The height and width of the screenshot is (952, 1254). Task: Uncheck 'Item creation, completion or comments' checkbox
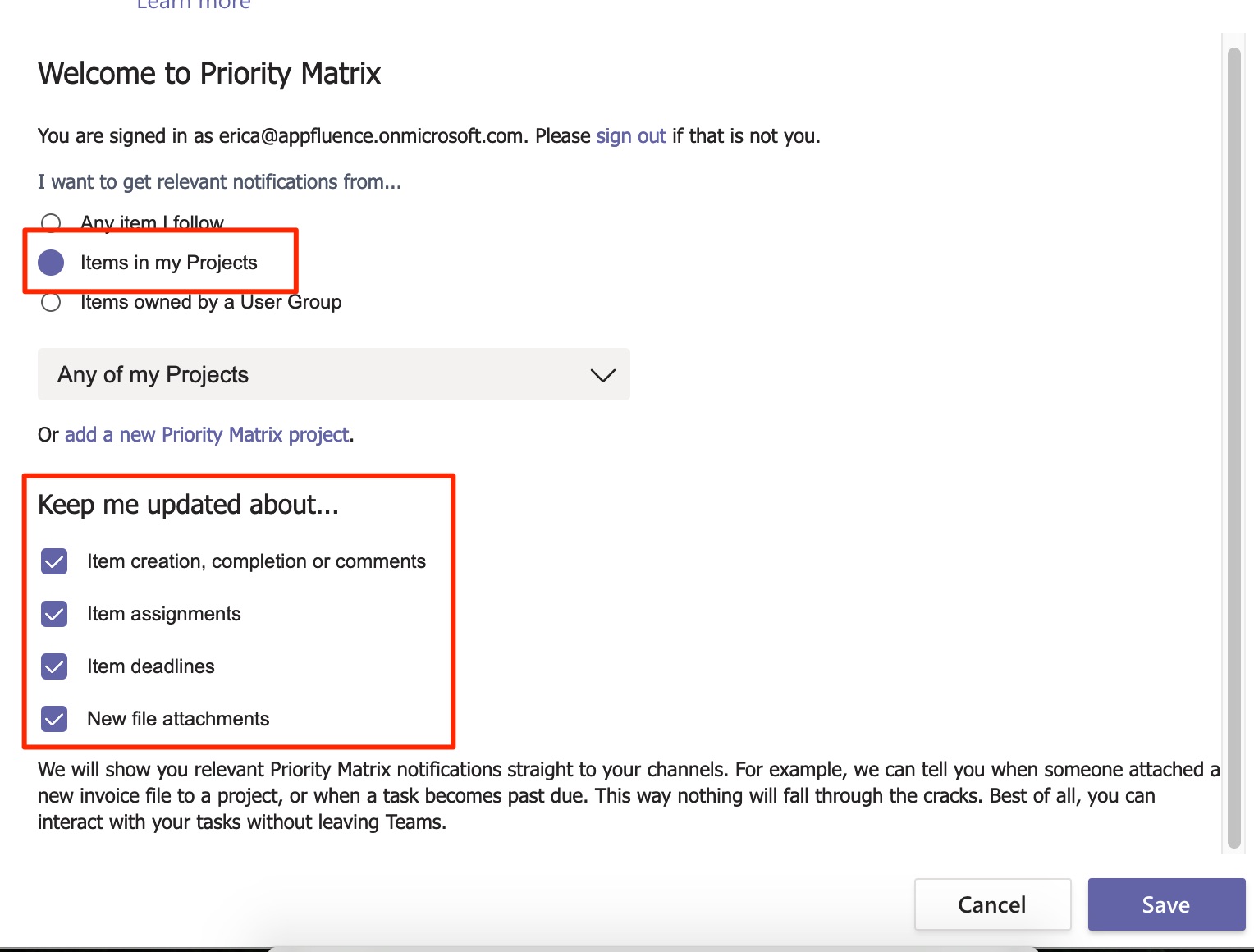coord(54,561)
